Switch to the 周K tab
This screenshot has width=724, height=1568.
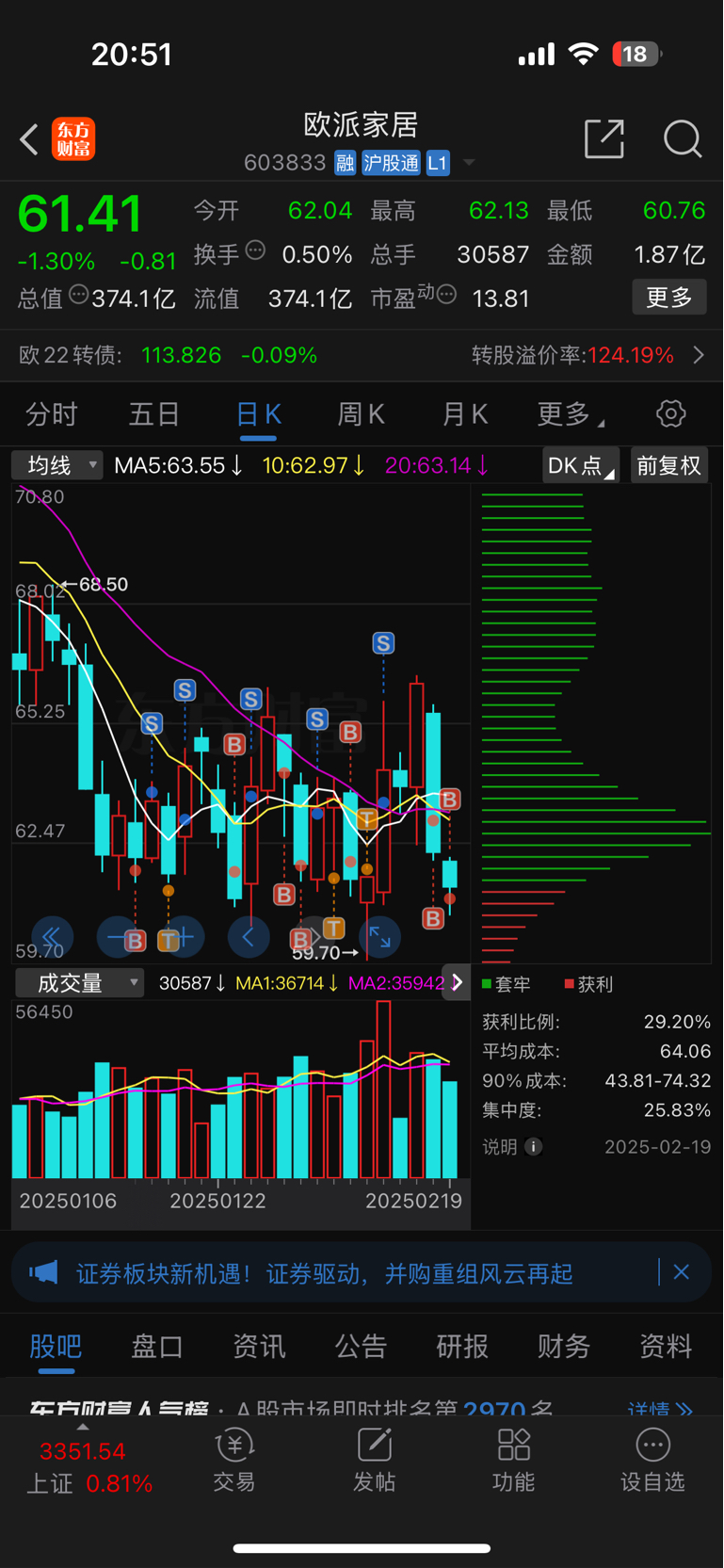362,413
